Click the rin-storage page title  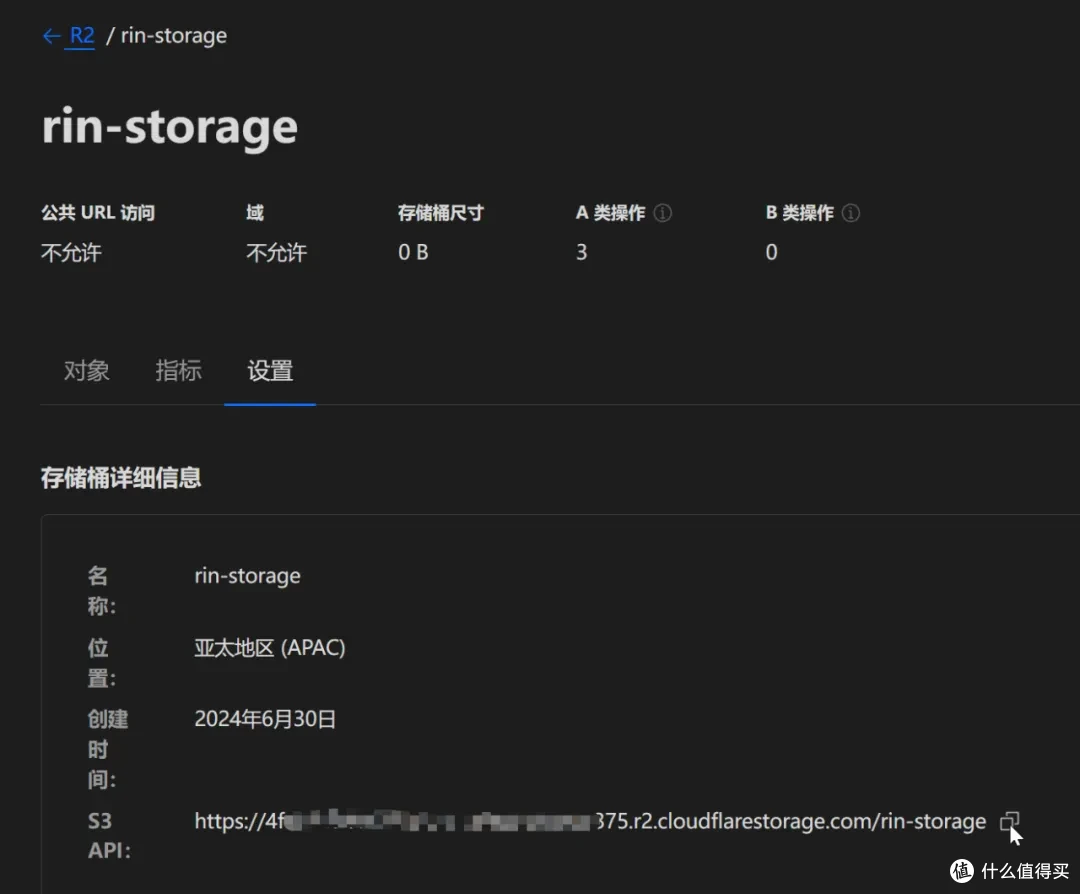(169, 127)
